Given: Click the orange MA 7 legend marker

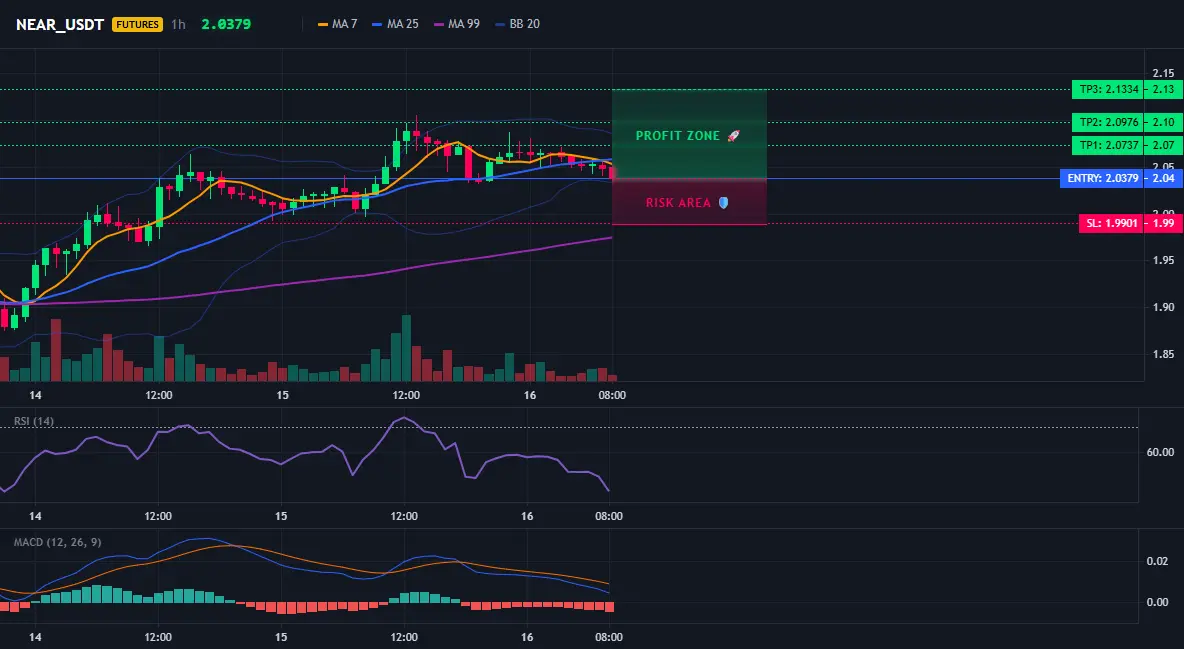Looking at the screenshot, I should point(323,24).
